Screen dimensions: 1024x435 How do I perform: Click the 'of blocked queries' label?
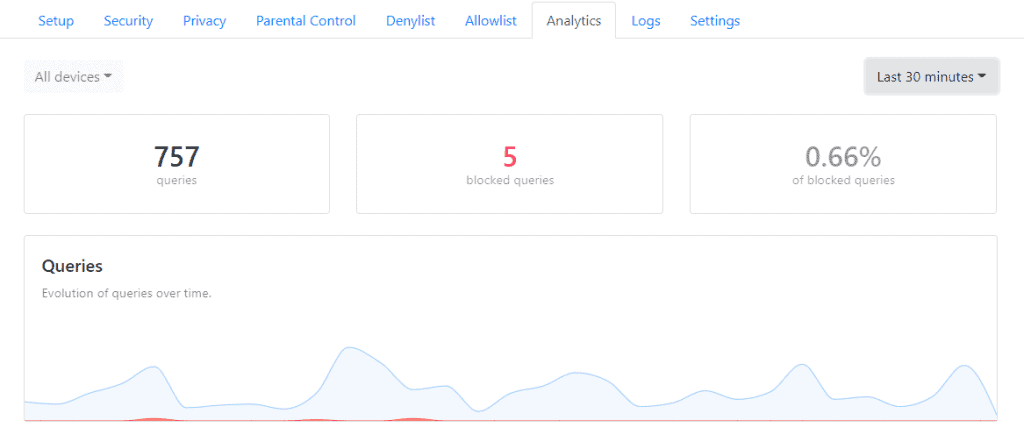click(x=843, y=180)
